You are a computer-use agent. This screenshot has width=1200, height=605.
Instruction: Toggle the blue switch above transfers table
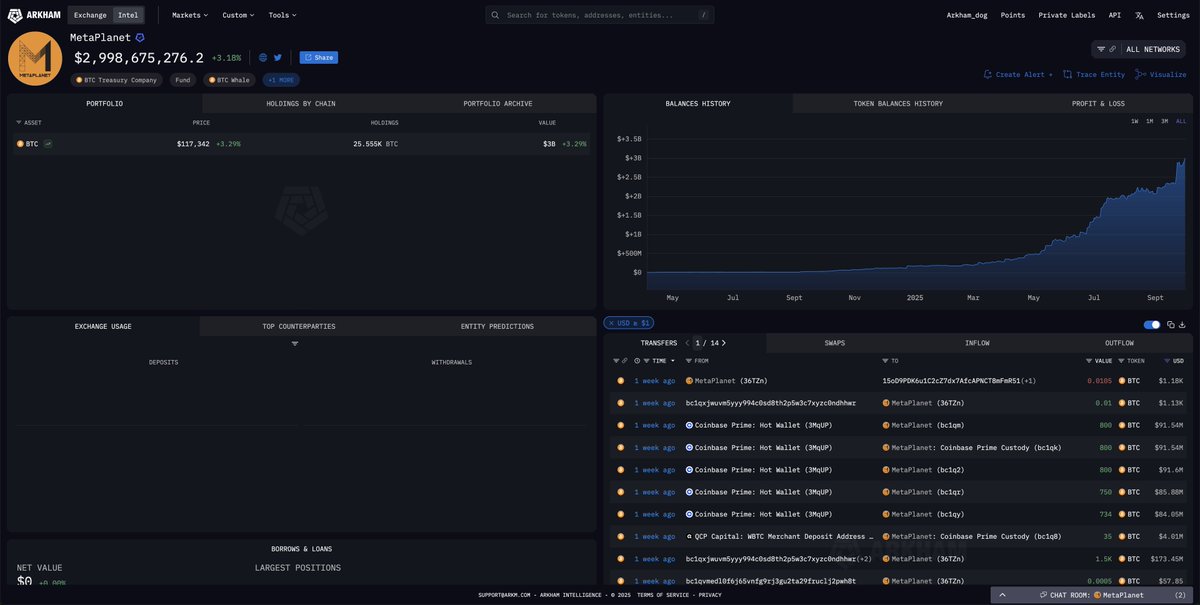[1152, 324]
